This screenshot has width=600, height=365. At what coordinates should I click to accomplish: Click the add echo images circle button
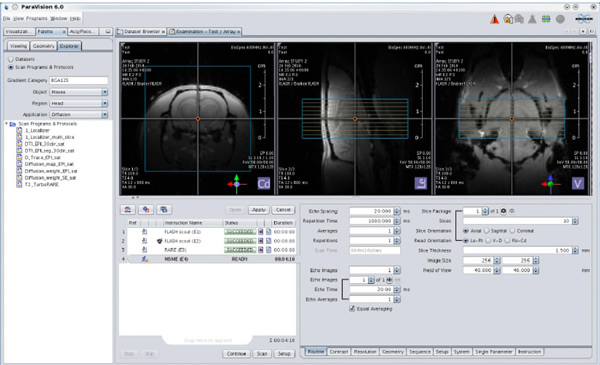tap(389, 280)
